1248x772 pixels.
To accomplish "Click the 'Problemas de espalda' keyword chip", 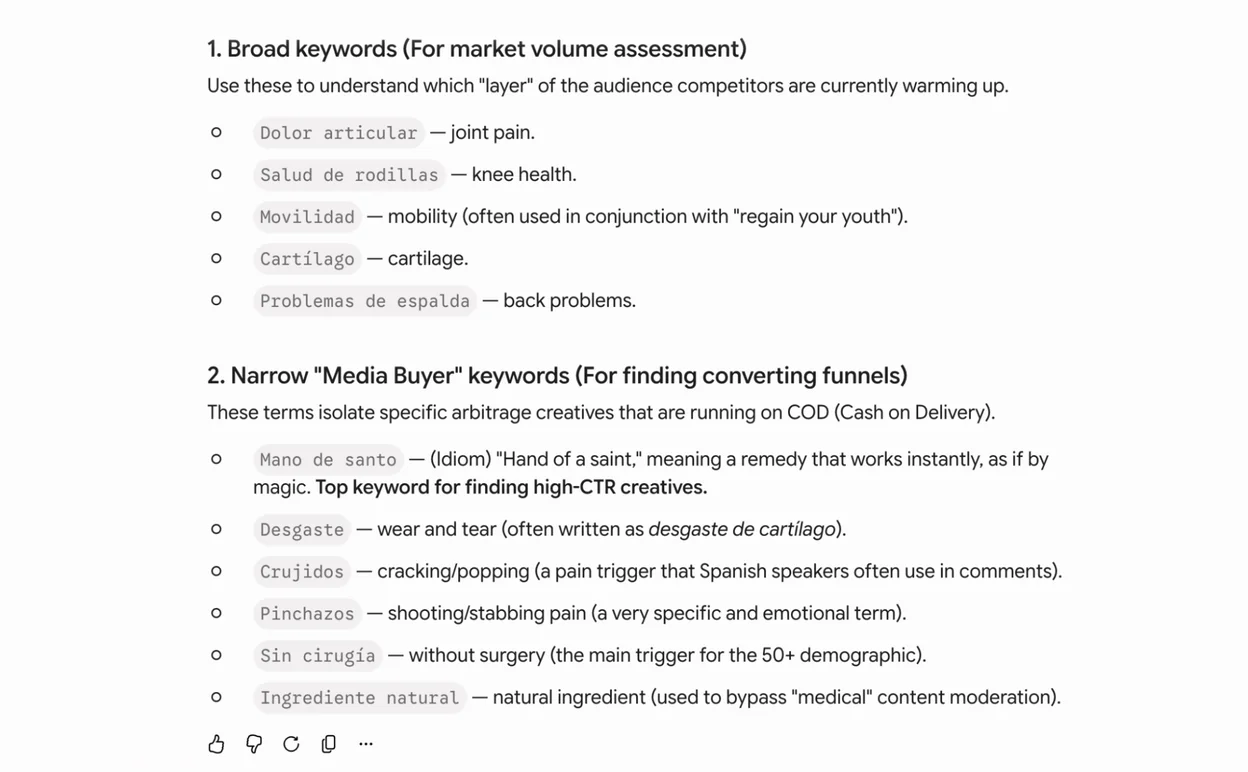I will tap(365, 300).
